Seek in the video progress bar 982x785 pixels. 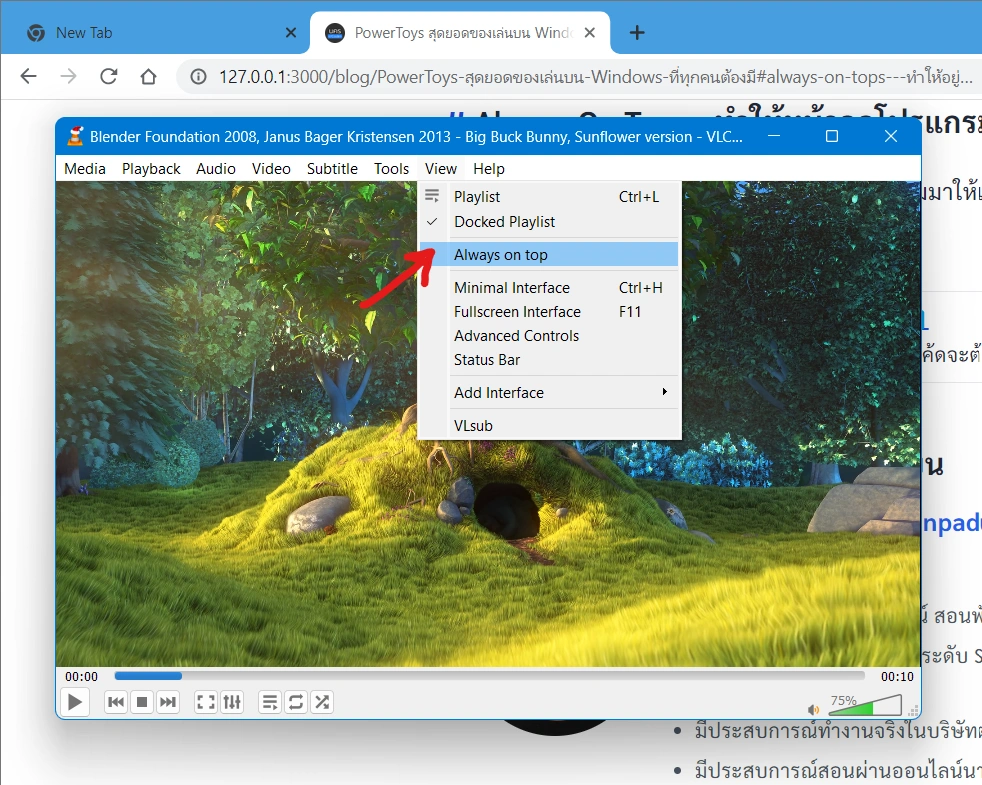point(489,676)
